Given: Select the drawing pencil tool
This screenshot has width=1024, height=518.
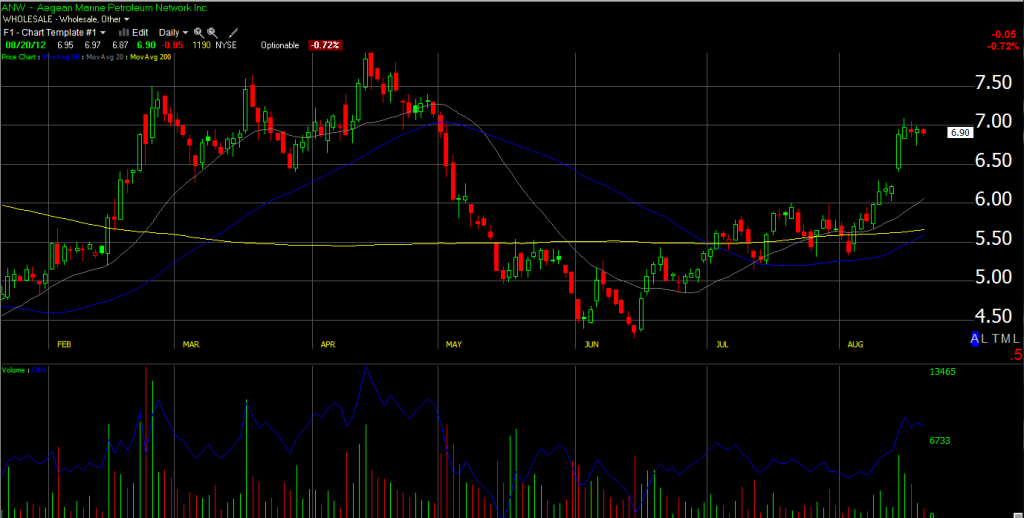Looking at the screenshot, I should [x=232, y=32].
